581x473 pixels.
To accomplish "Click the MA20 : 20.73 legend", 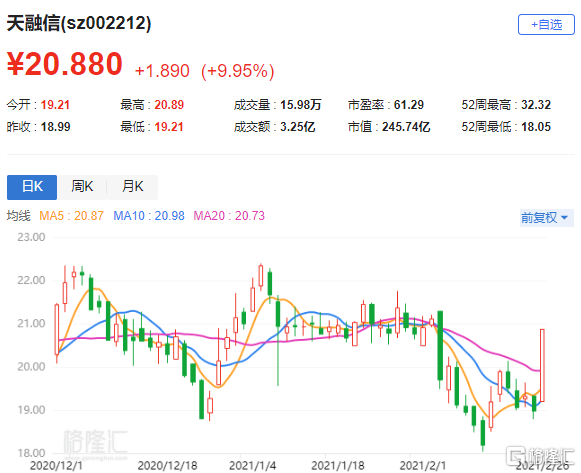I will (229, 216).
